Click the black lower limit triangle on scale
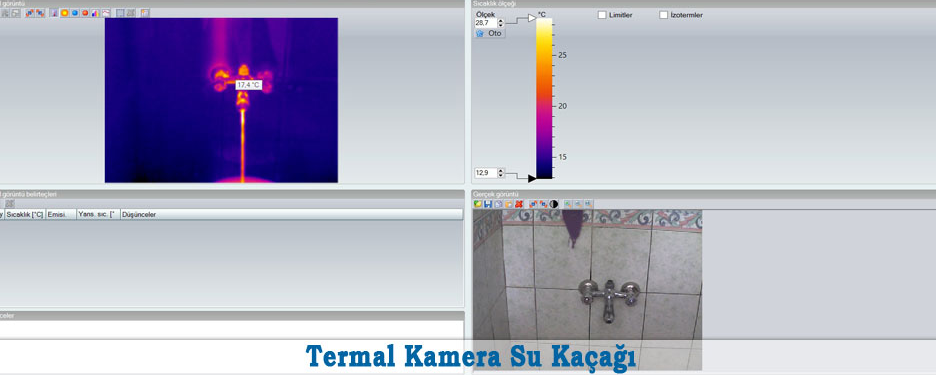The image size is (936, 375). (x=532, y=178)
